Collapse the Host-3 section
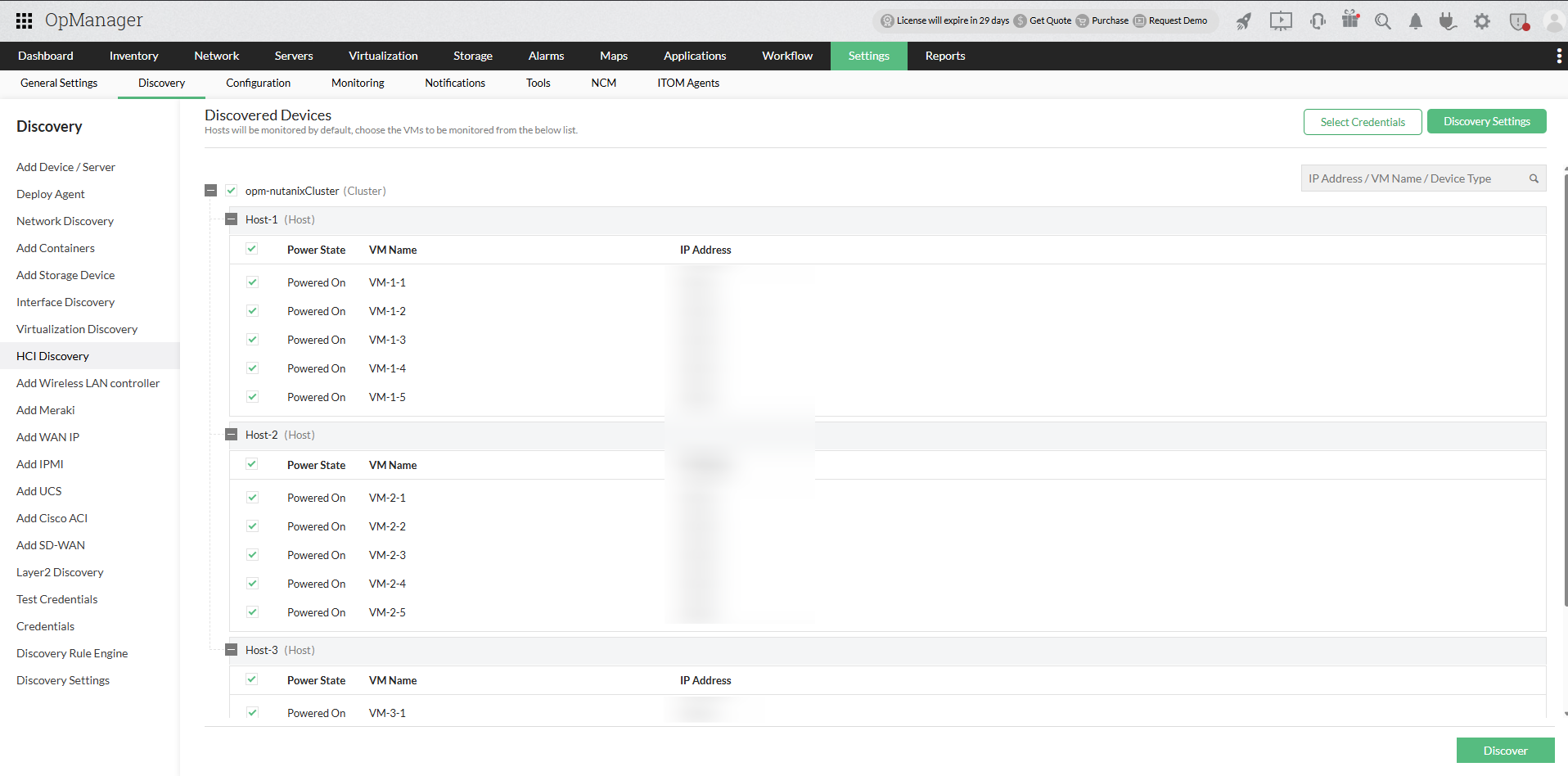The image size is (1568, 776). pos(231,650)
